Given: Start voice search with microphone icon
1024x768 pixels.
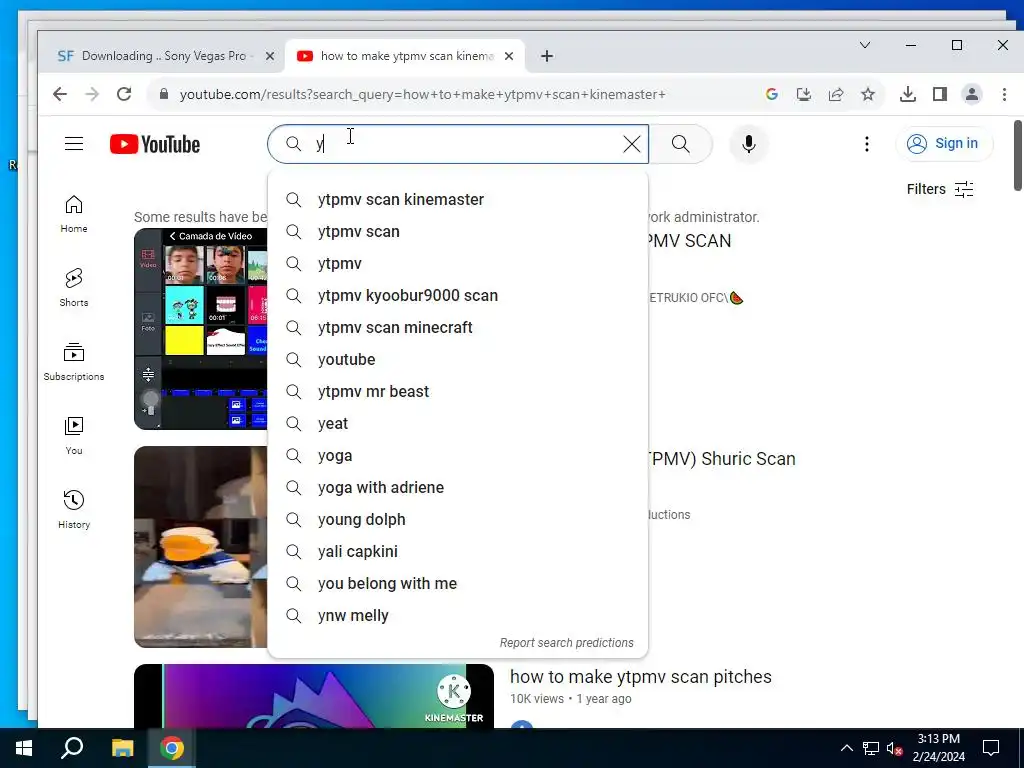Looking at the screenshot, I should [x=748, y=144].
